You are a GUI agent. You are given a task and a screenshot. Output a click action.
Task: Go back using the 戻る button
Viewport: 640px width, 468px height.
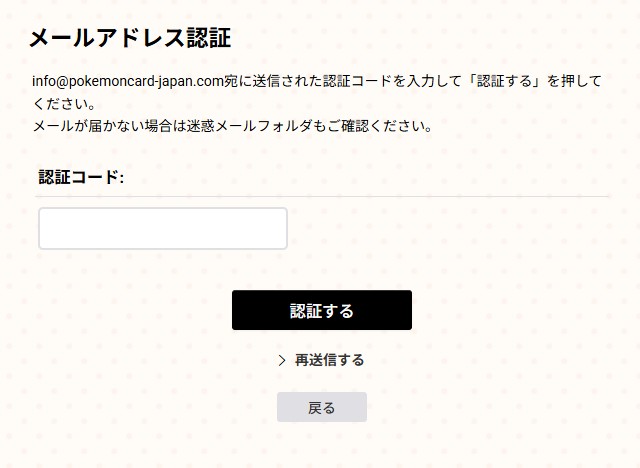click(322, 407)
